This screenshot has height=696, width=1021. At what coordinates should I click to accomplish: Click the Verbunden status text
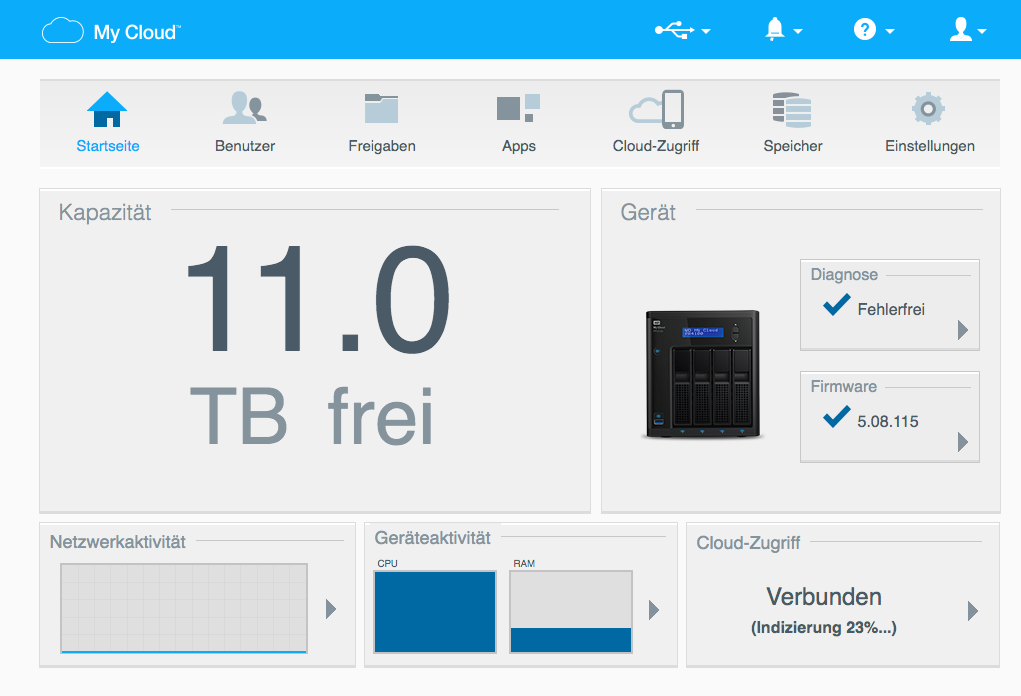coord(824,596)
